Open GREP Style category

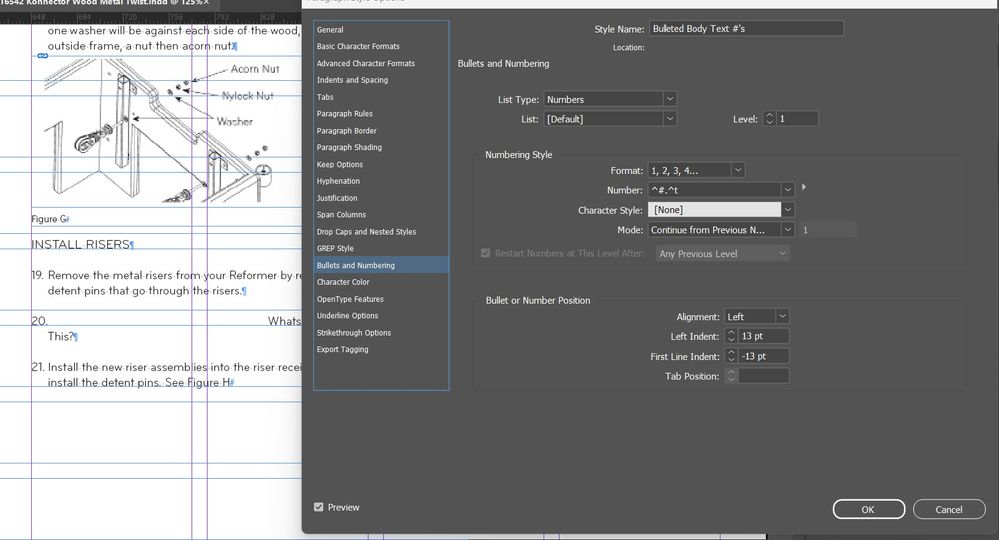pos(381,248)
